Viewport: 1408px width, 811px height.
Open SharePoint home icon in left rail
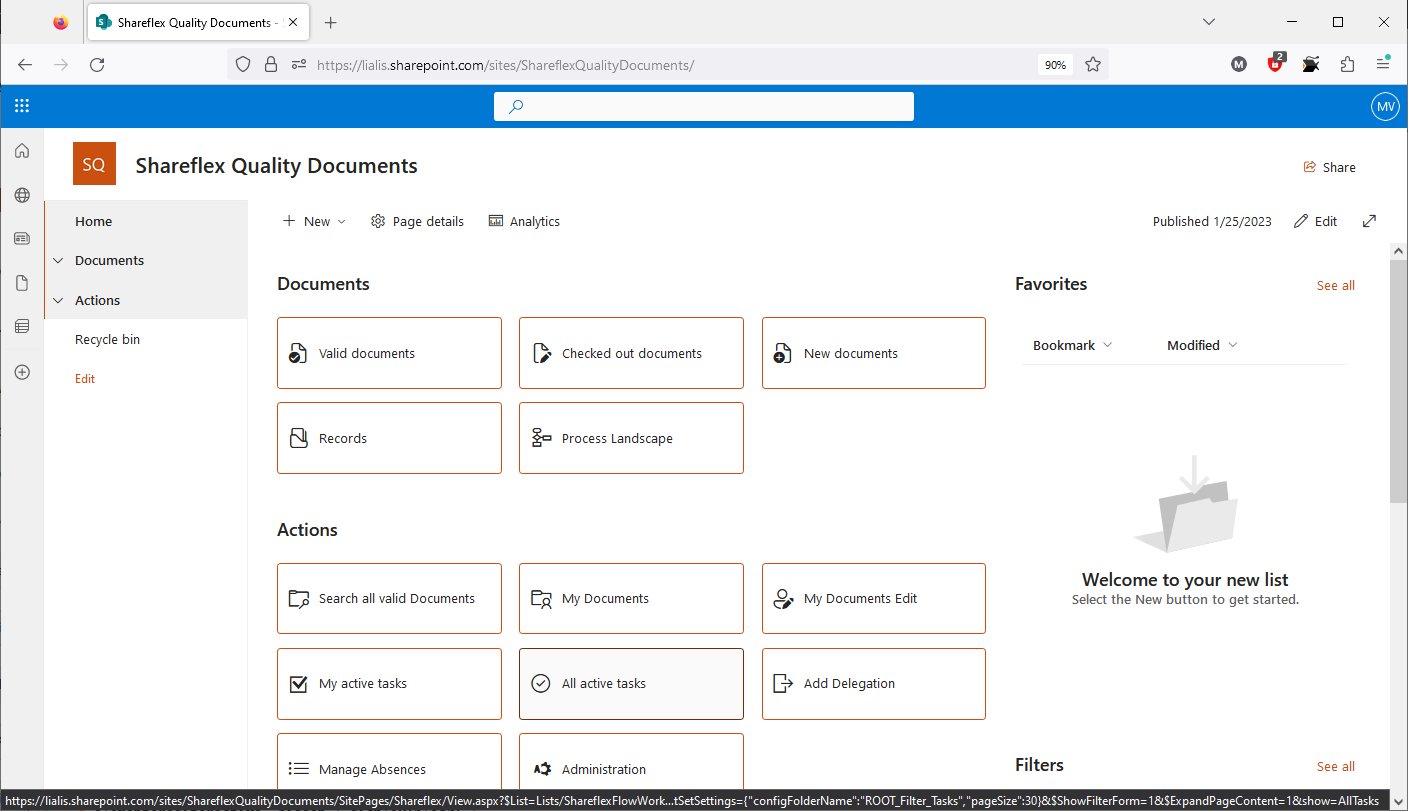[x=22, y=151]
